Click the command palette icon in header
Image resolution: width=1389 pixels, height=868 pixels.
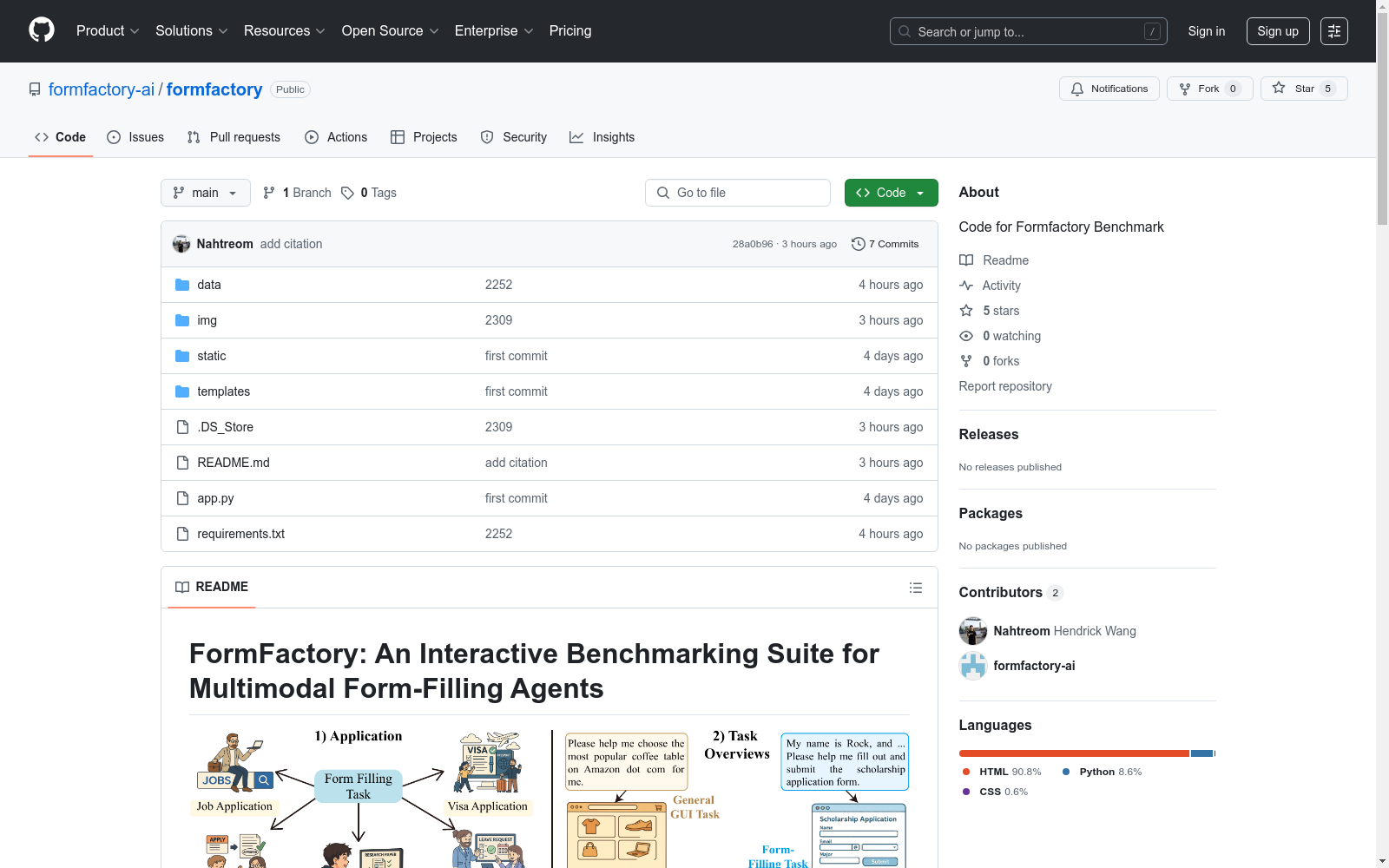pos(1334,31)
